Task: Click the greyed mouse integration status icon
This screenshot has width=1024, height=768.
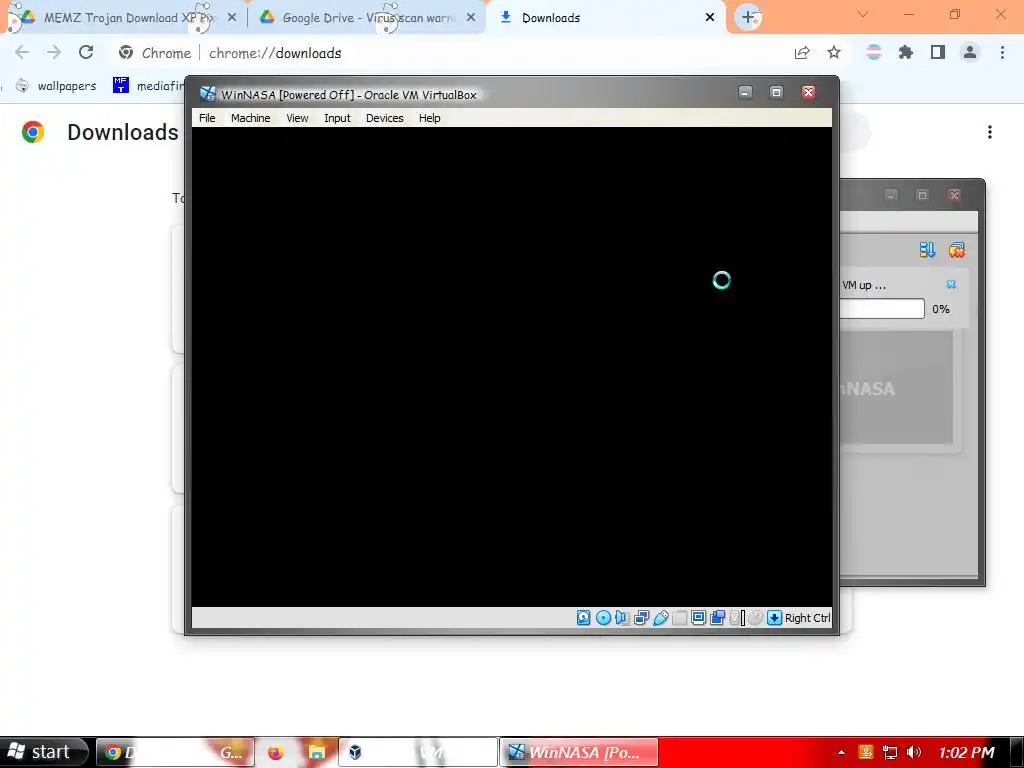Action: point(756,618)
